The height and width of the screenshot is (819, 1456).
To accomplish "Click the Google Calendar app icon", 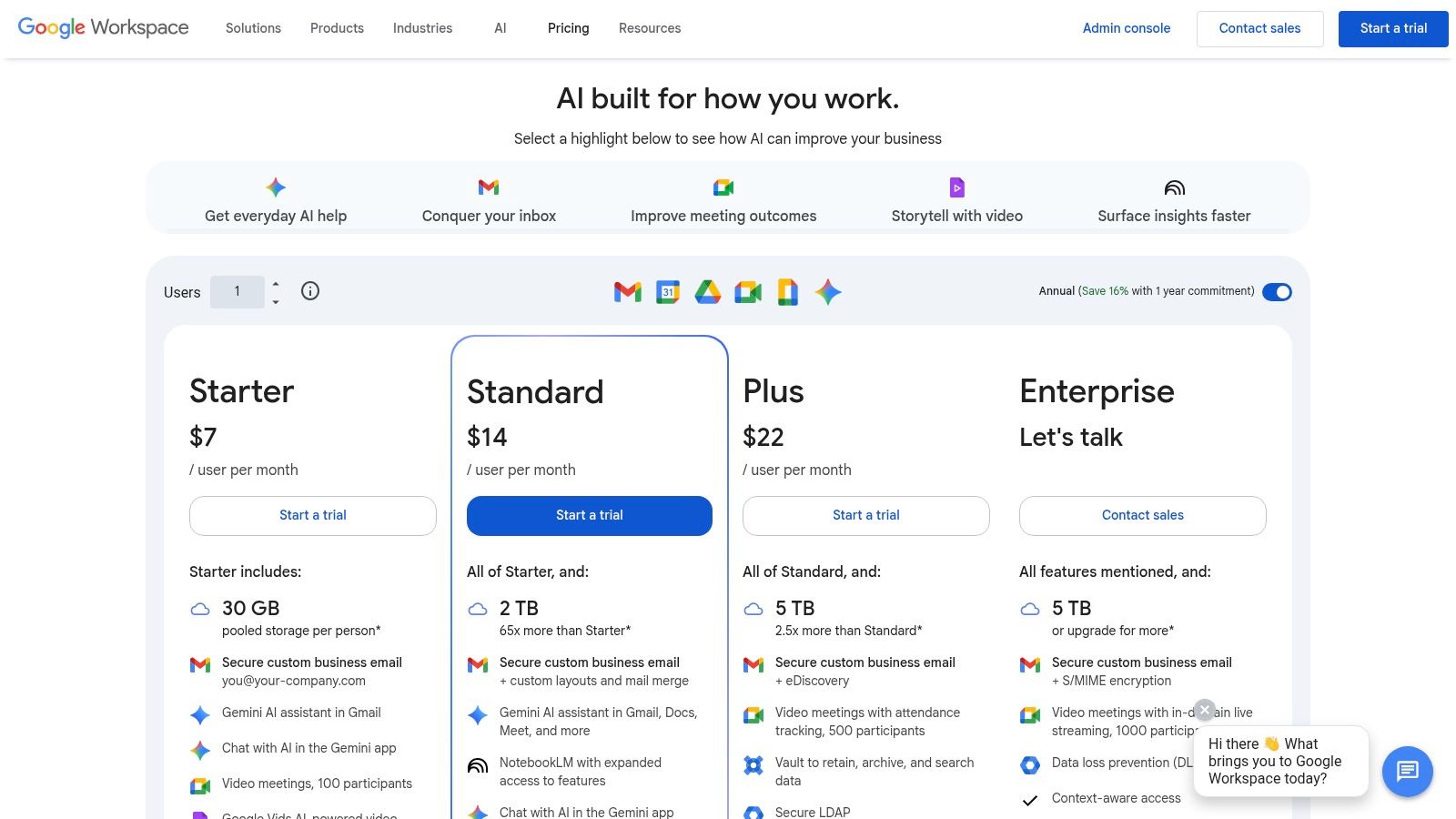I will pyautogui.click(x=667, y=292).
